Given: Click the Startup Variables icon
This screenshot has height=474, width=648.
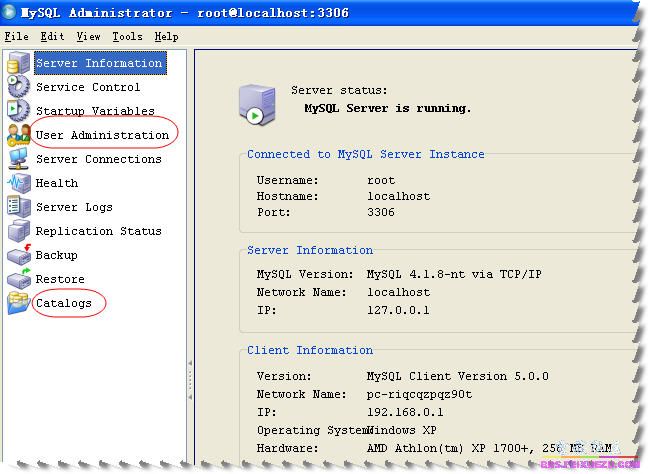Looking at the screenshot, I should (19, 110).
